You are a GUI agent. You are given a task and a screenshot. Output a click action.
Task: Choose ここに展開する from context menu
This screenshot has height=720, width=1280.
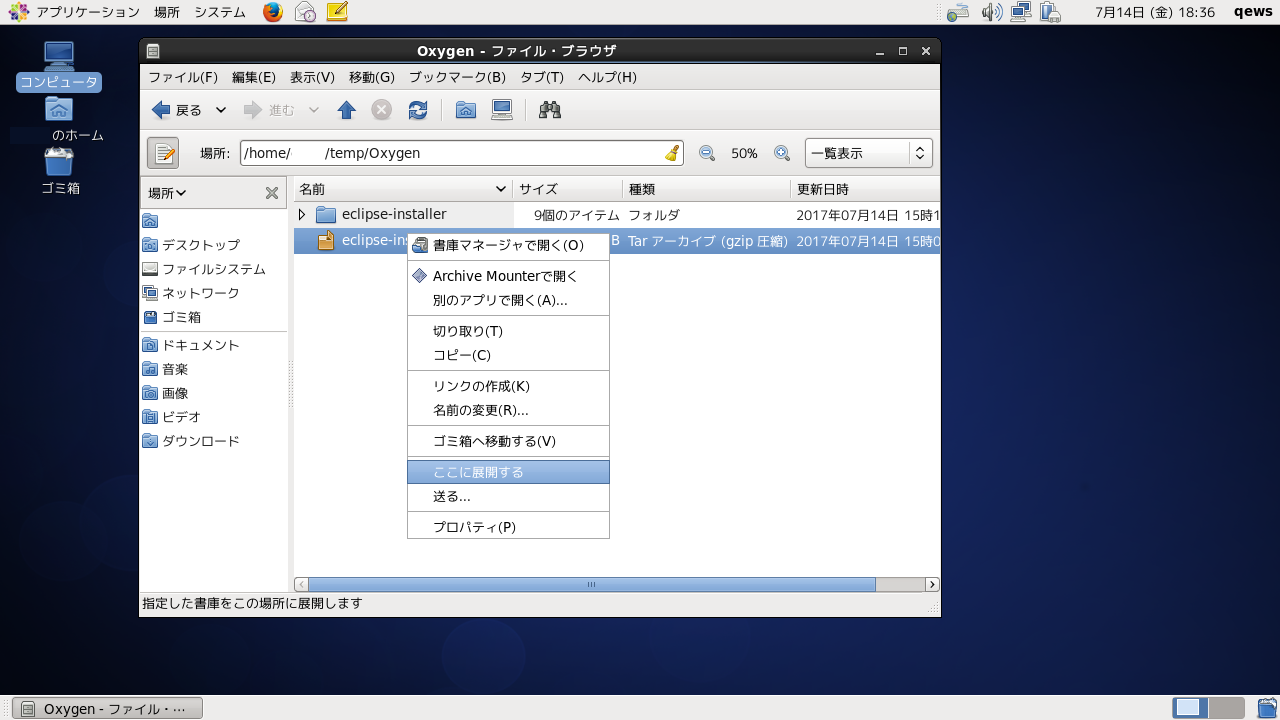tap(508, 472)
